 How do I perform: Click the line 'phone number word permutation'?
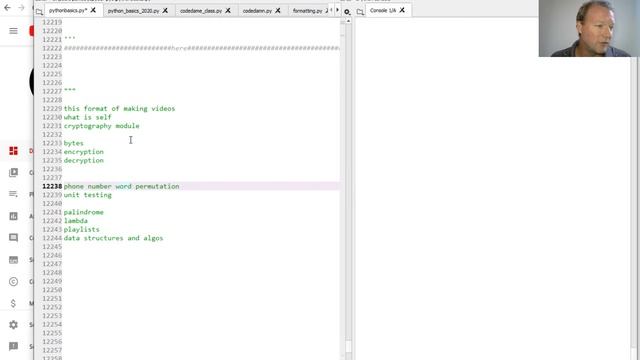click(121, 186)
